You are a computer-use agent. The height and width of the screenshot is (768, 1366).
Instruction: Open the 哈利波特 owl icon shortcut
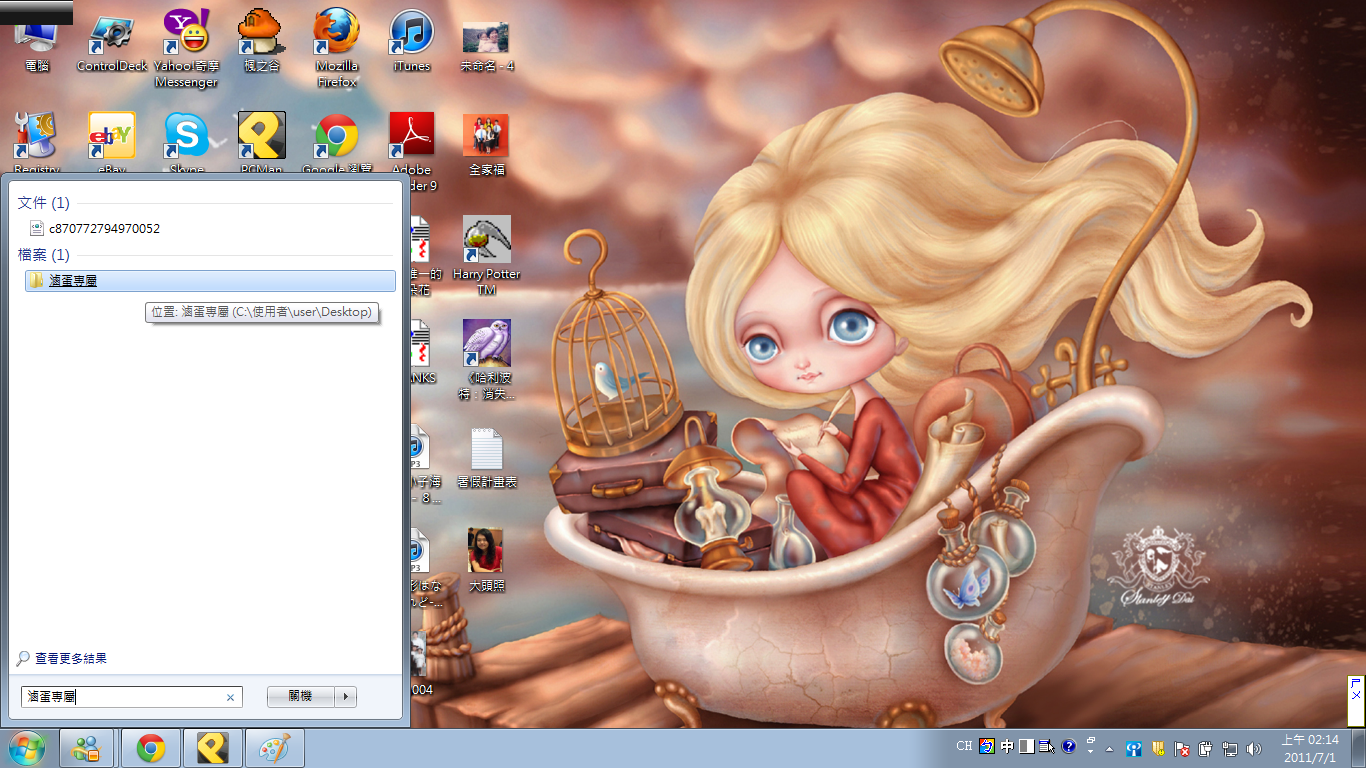[x=487, y=359]
